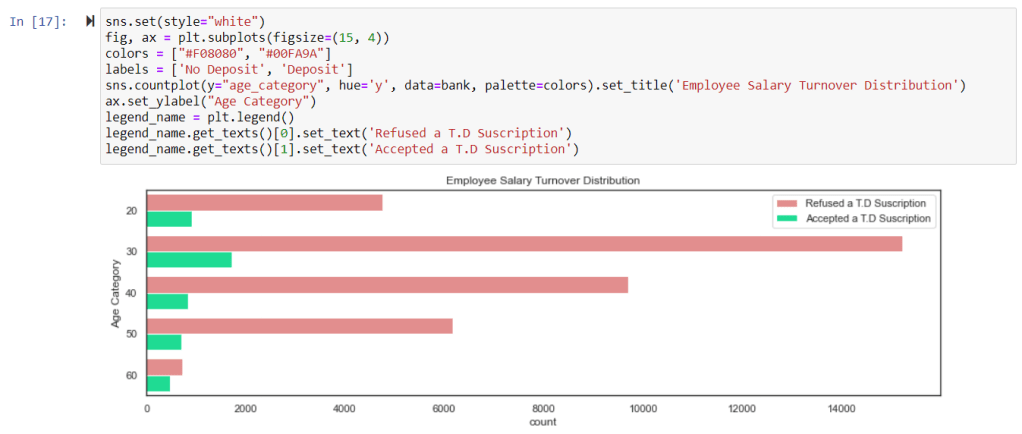Click the chart title 'Employee Salary Turnover Distribution'

click(543, 180)
